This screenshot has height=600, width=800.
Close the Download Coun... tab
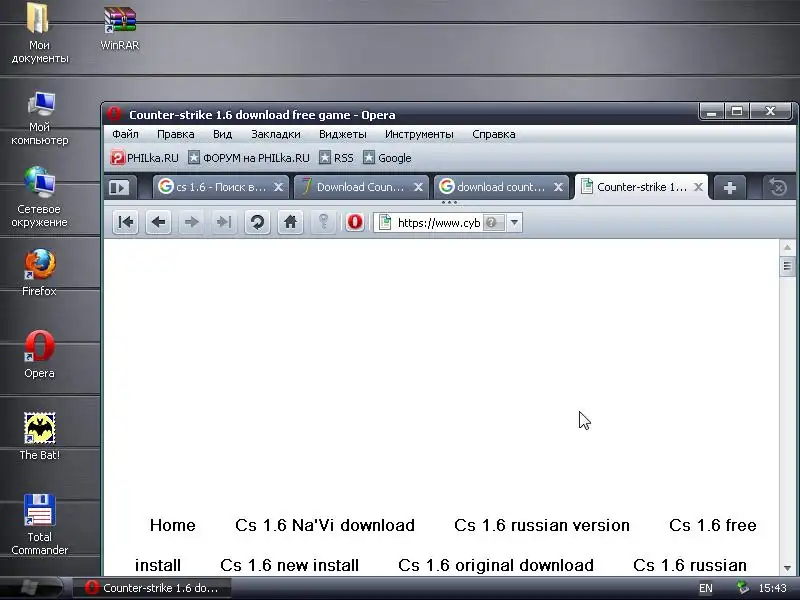click(418, 187)
